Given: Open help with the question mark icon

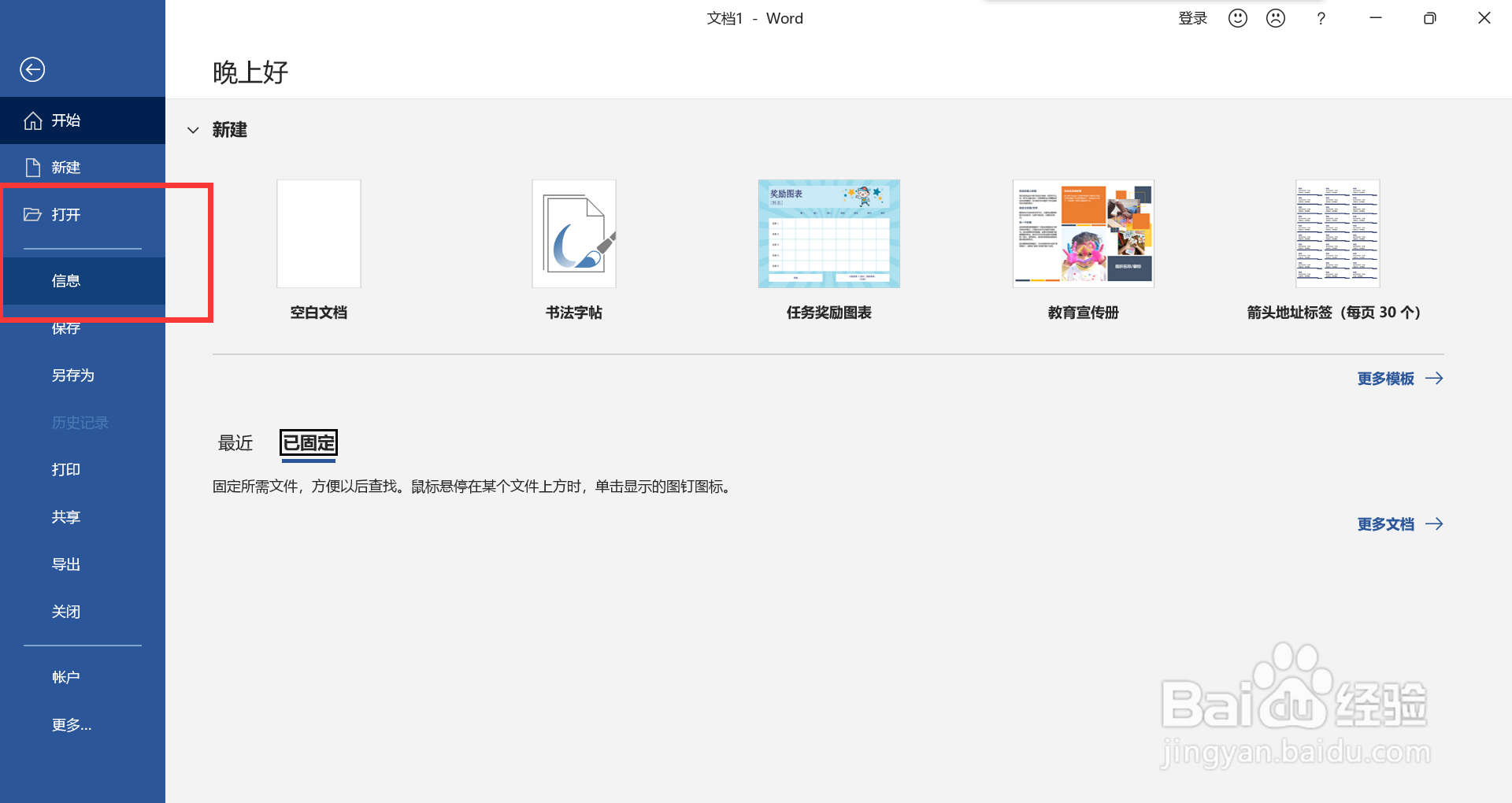Looking at the screenshot, I should pos(1321,18).
